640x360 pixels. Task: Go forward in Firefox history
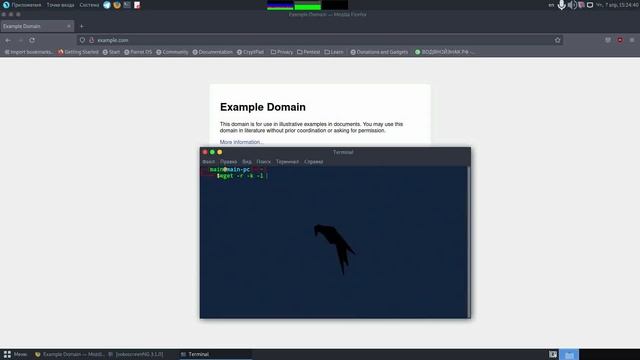(x=20, y=40)
